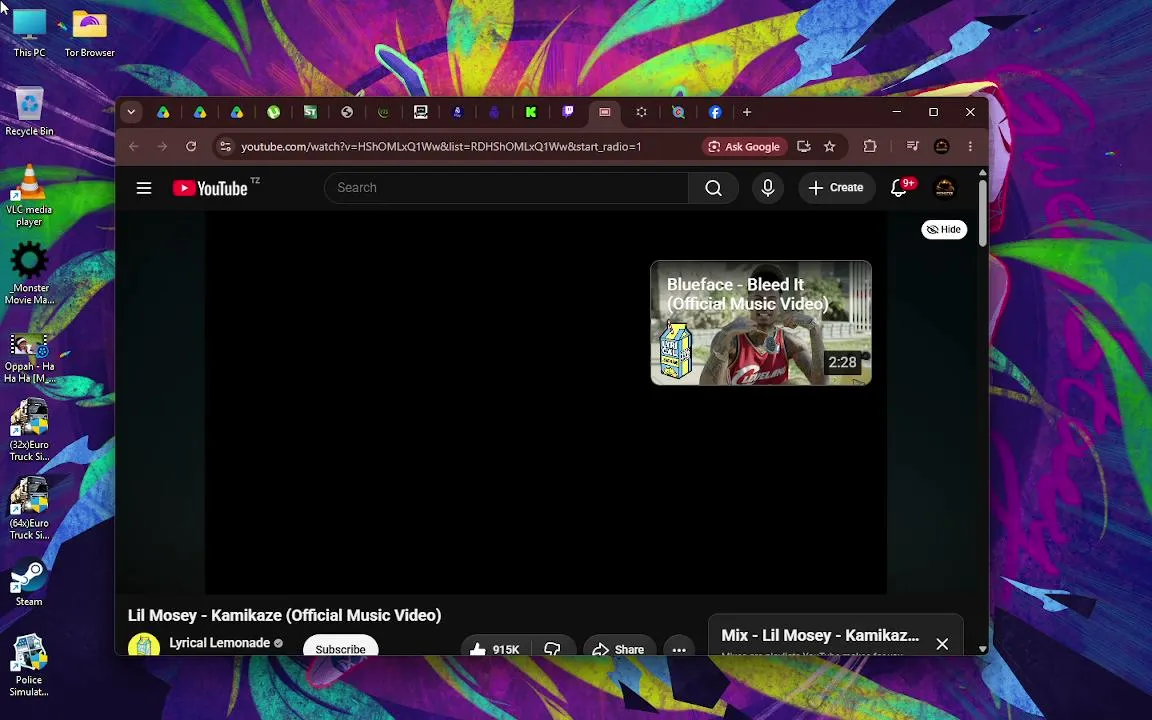Image resolution: width=1152 pixels, height=720 pixels.
Task: Open VLC media player desktop icon
Action: [x=29, y=195]
